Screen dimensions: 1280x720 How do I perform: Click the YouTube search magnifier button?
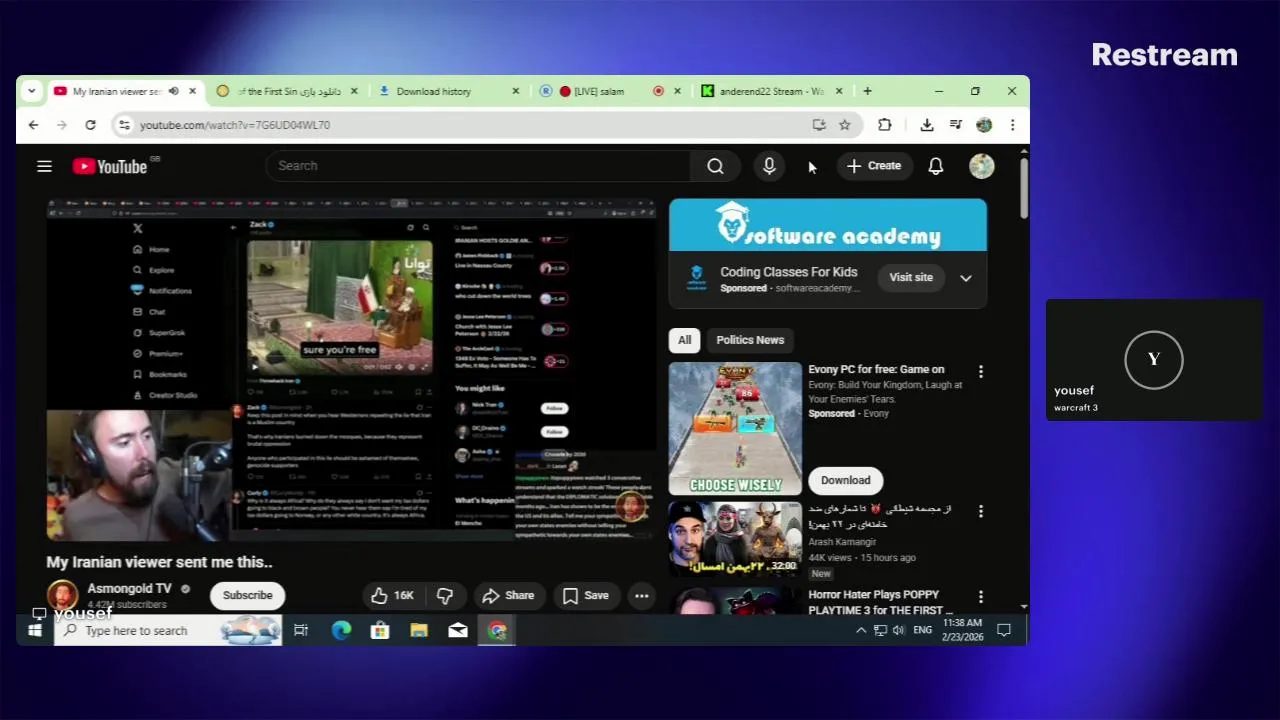coord(715,166)
